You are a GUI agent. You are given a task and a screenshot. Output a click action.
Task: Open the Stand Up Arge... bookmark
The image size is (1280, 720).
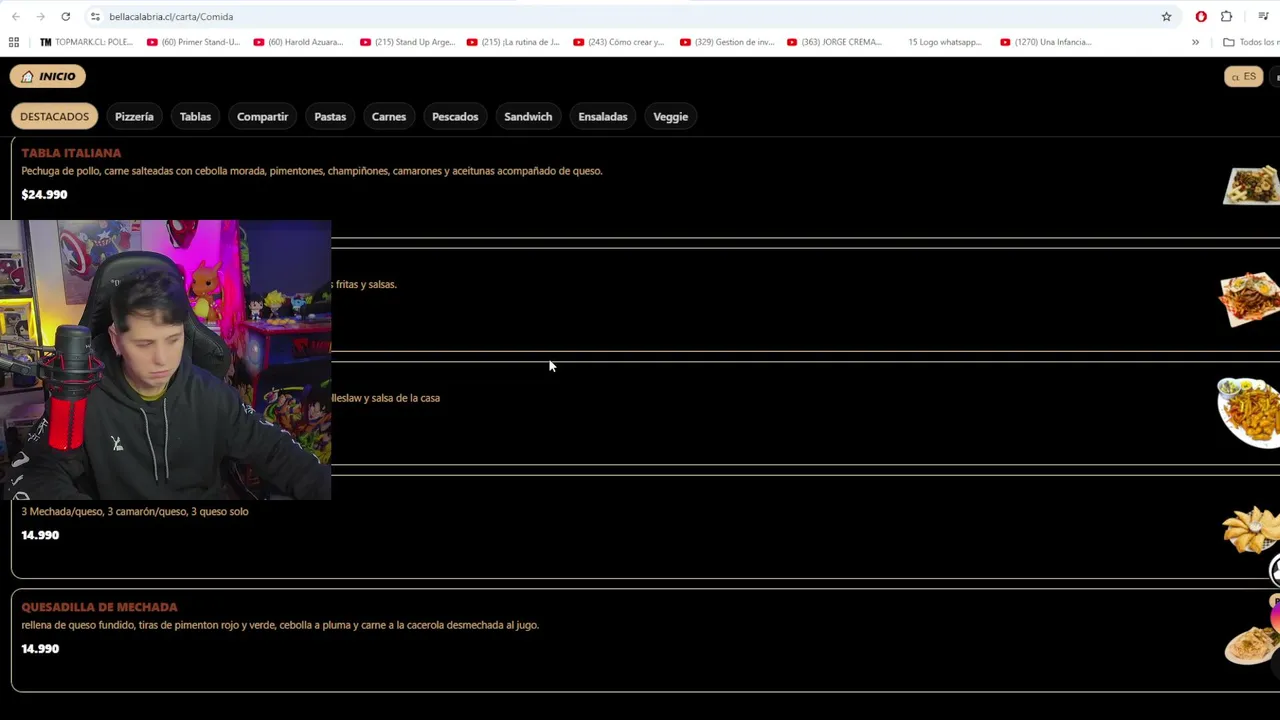[x=407, y=42]
